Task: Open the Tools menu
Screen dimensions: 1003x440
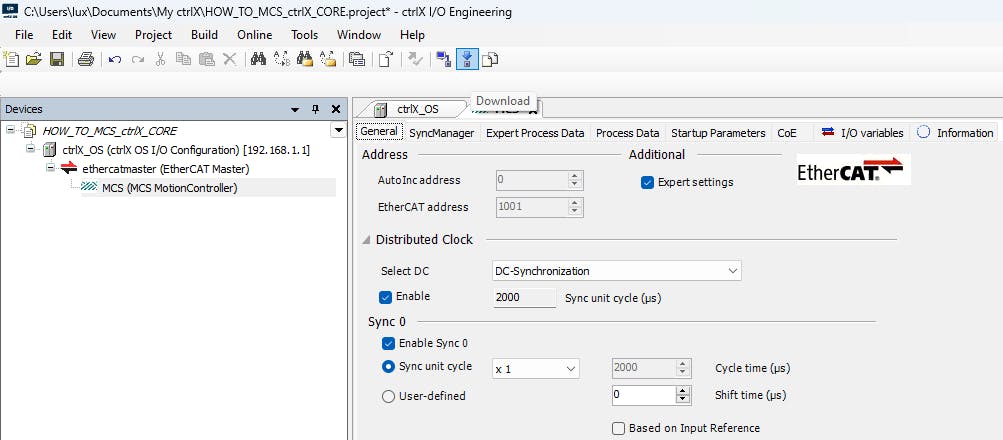Action: point(304,35)
